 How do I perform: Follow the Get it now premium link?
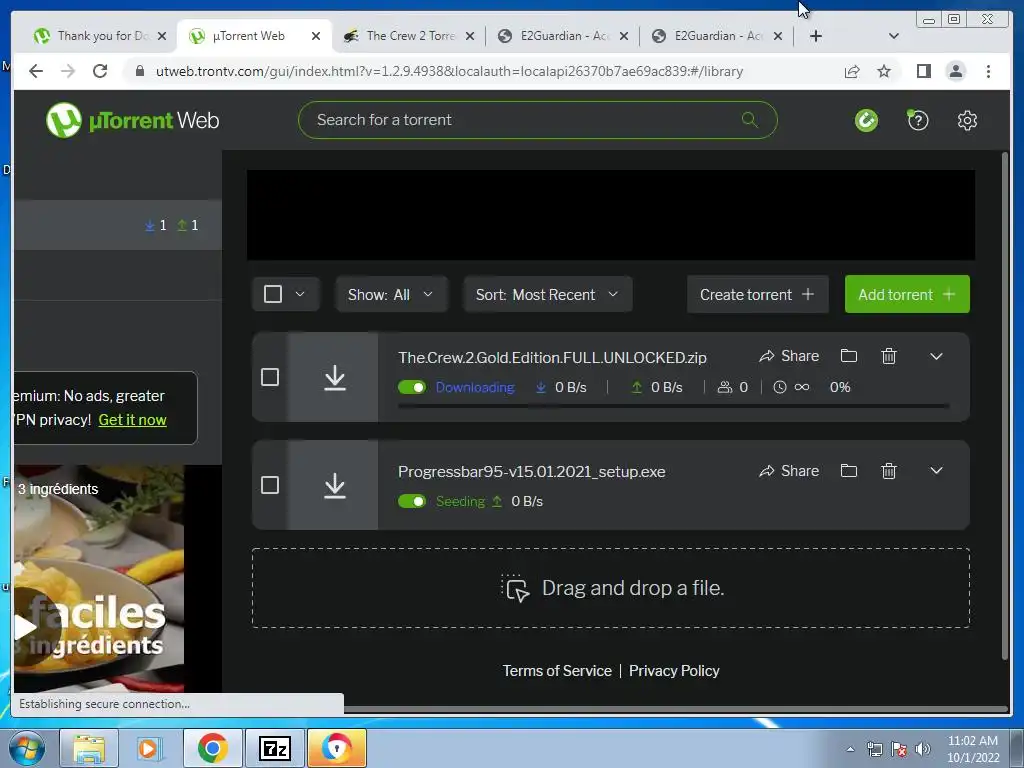(133, 420)
